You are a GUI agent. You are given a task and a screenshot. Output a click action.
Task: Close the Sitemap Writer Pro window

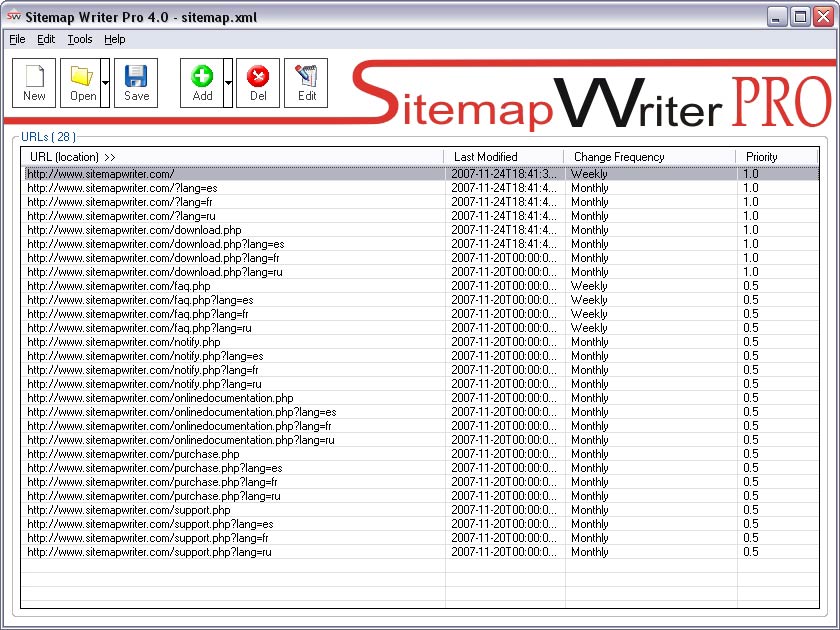(823, 17)
